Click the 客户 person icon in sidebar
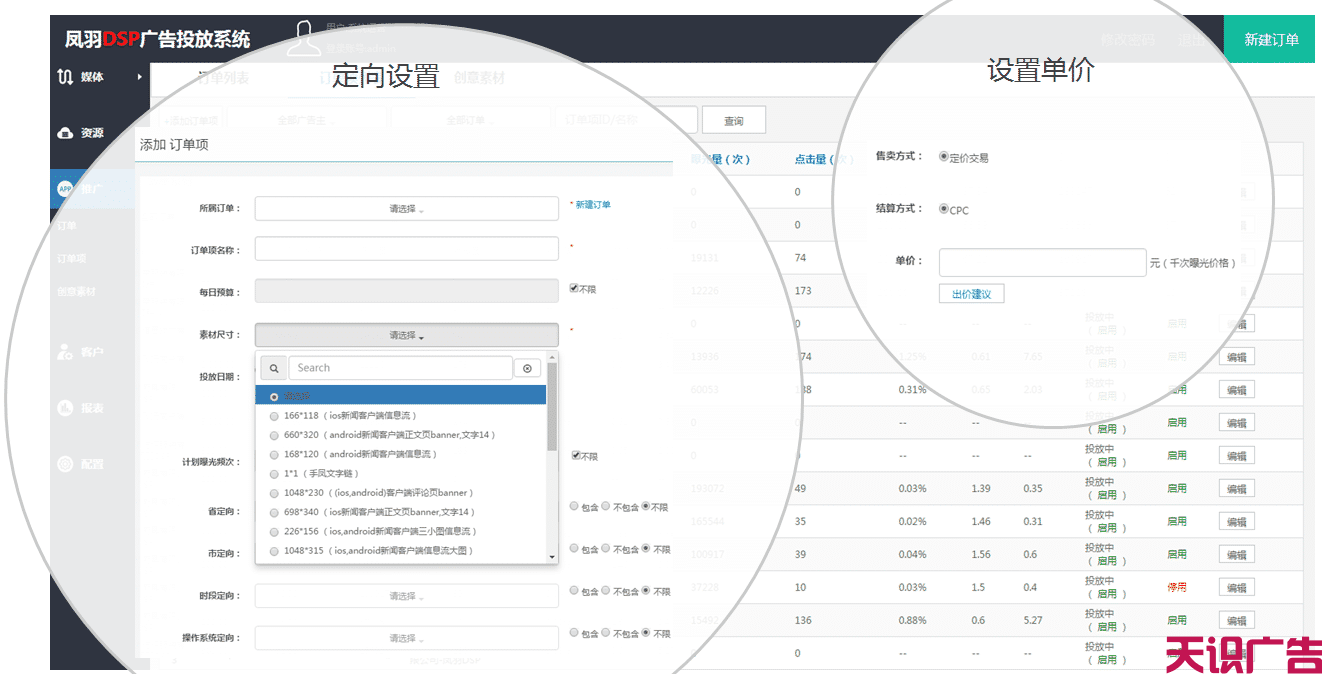 (x=65, y=352)
